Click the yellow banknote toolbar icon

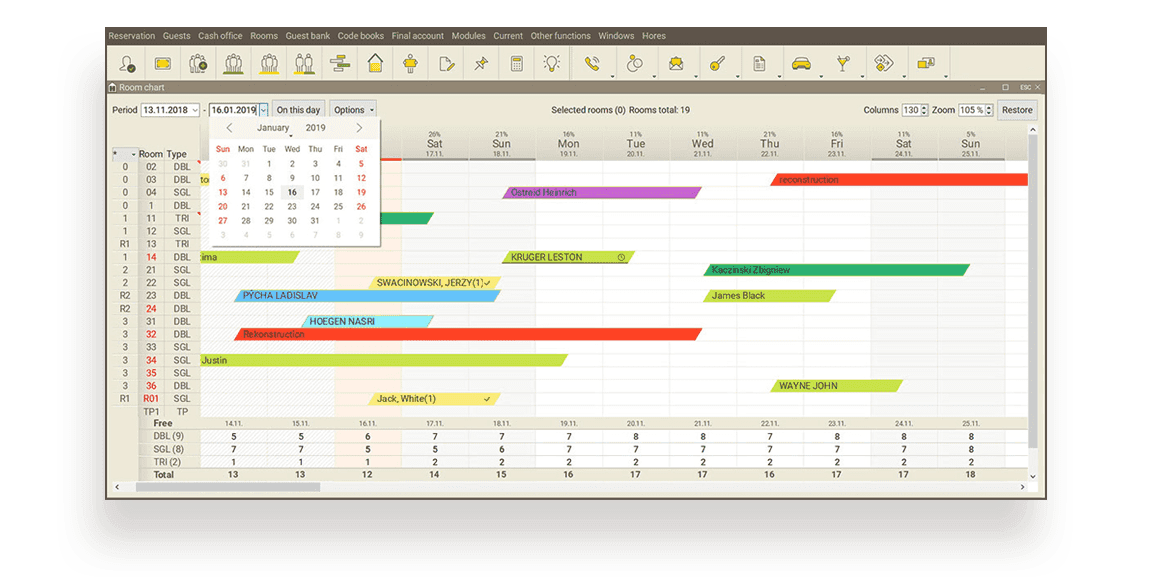(x=162, y=64)
